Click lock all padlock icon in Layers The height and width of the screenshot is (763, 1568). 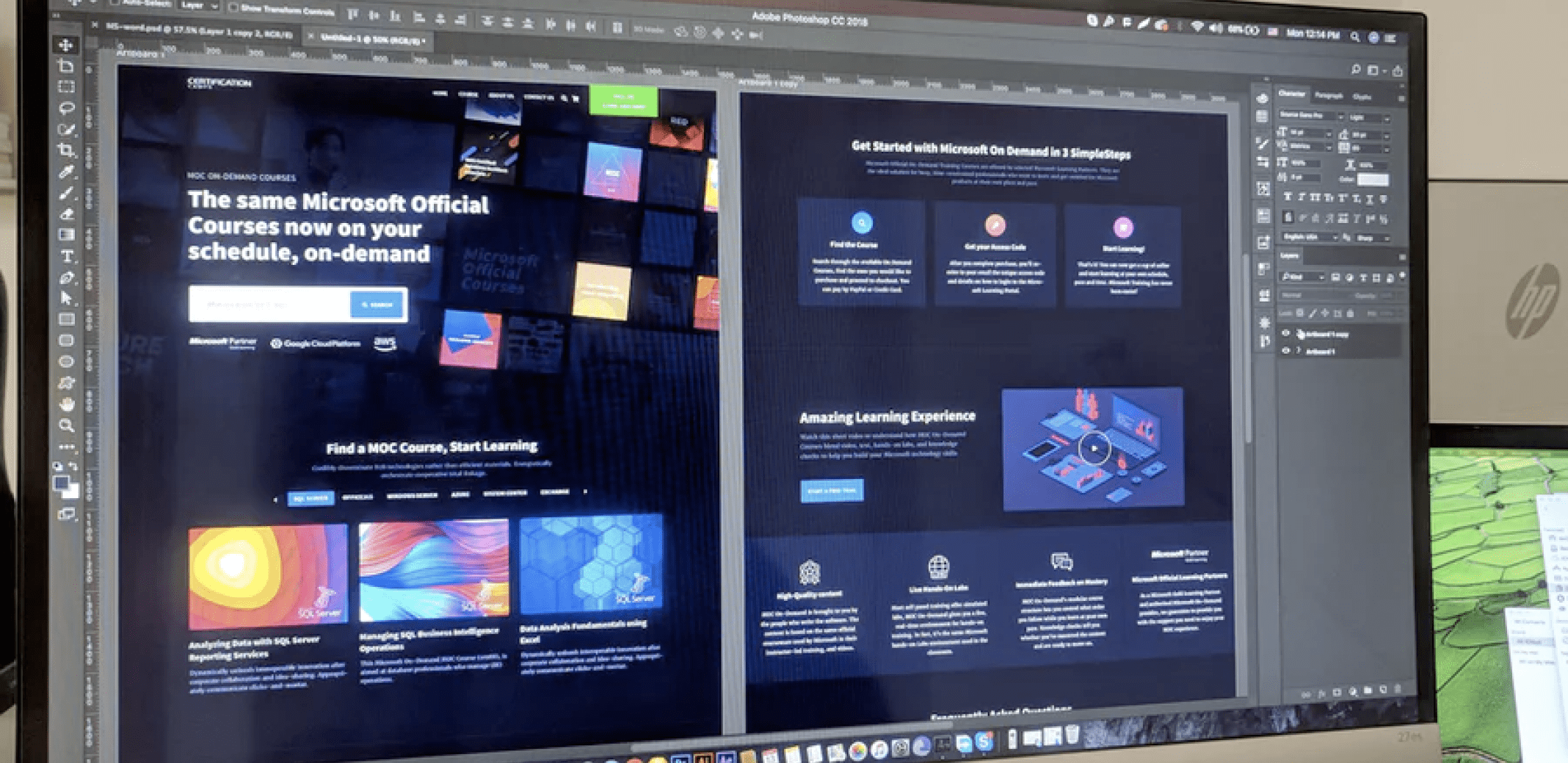[x=1349, y=313]
